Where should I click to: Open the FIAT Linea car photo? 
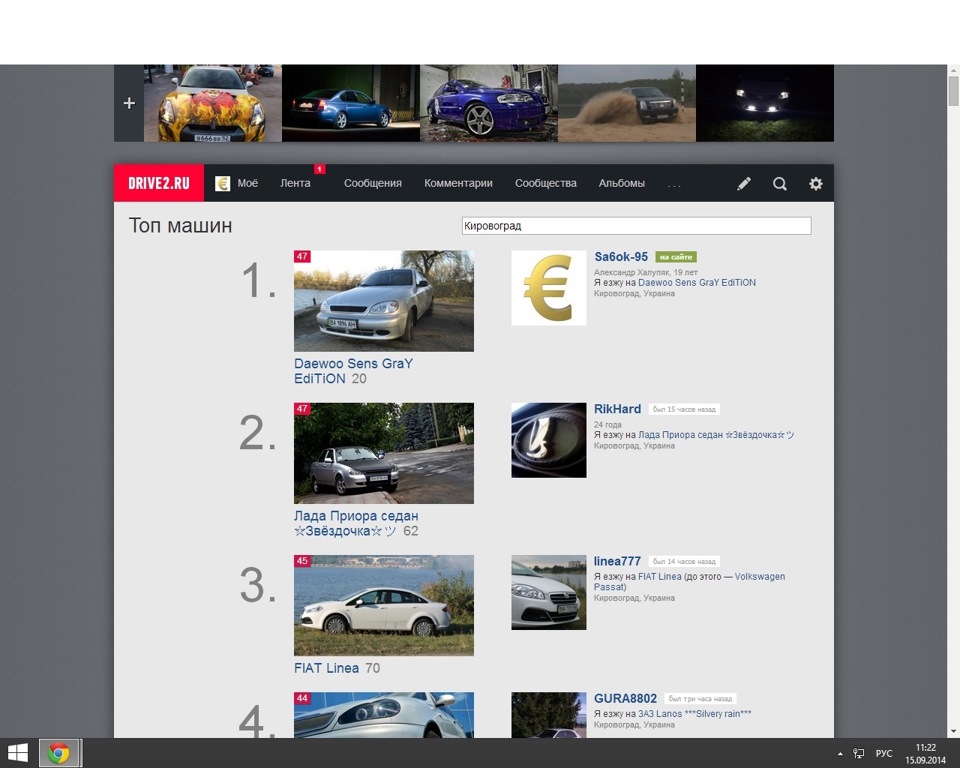[384, 605]
